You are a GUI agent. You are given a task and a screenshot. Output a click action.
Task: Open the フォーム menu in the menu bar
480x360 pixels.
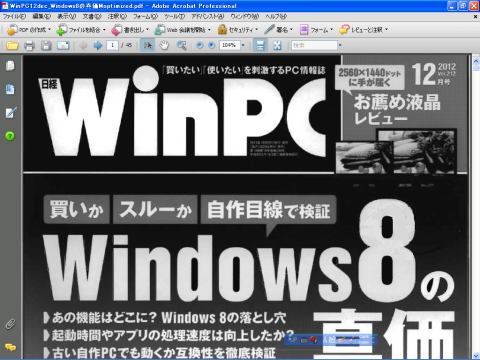pos(145,16)
